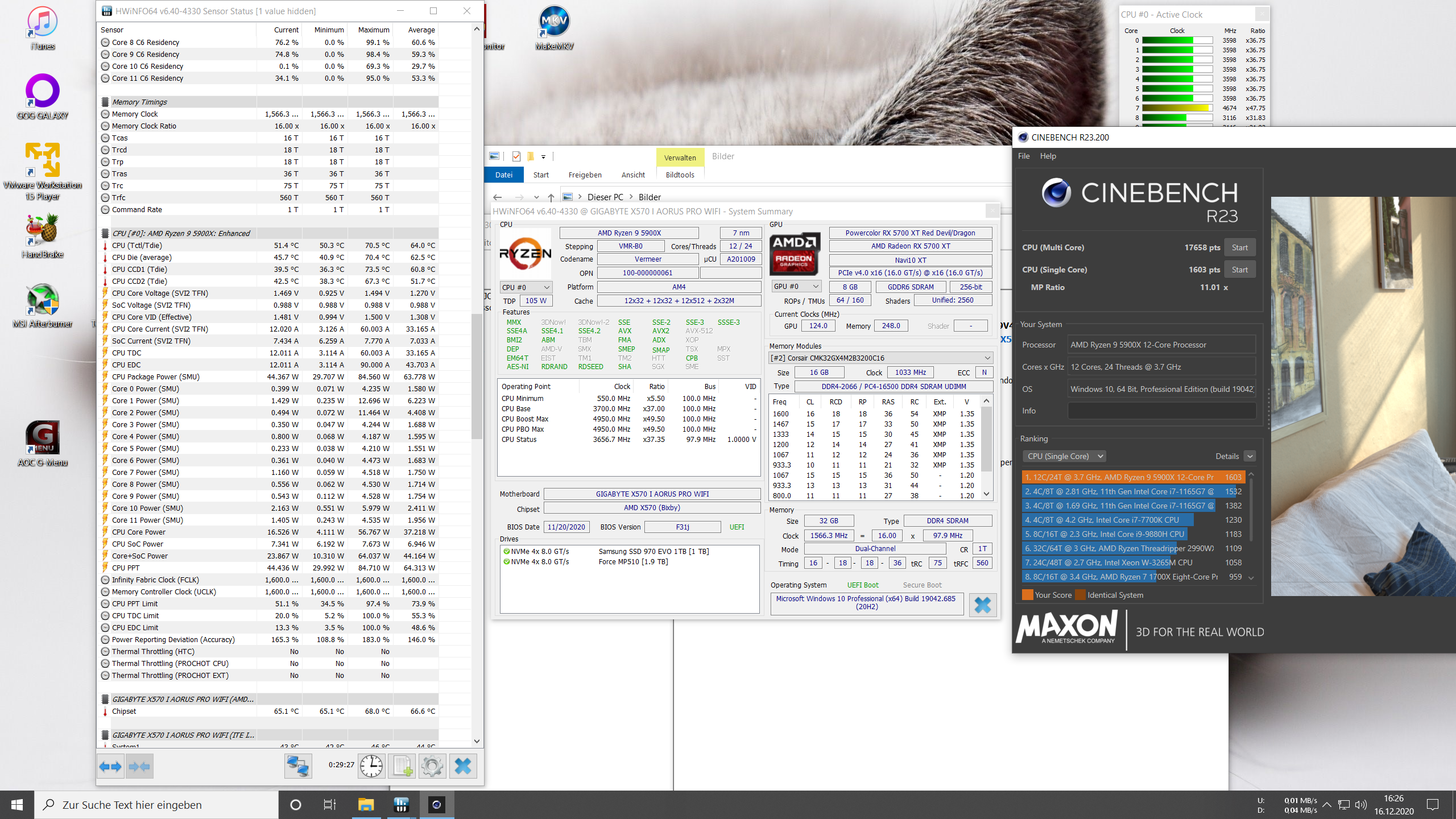Select the Intel Core i7-7700K ranking row

click(1133, 520)
